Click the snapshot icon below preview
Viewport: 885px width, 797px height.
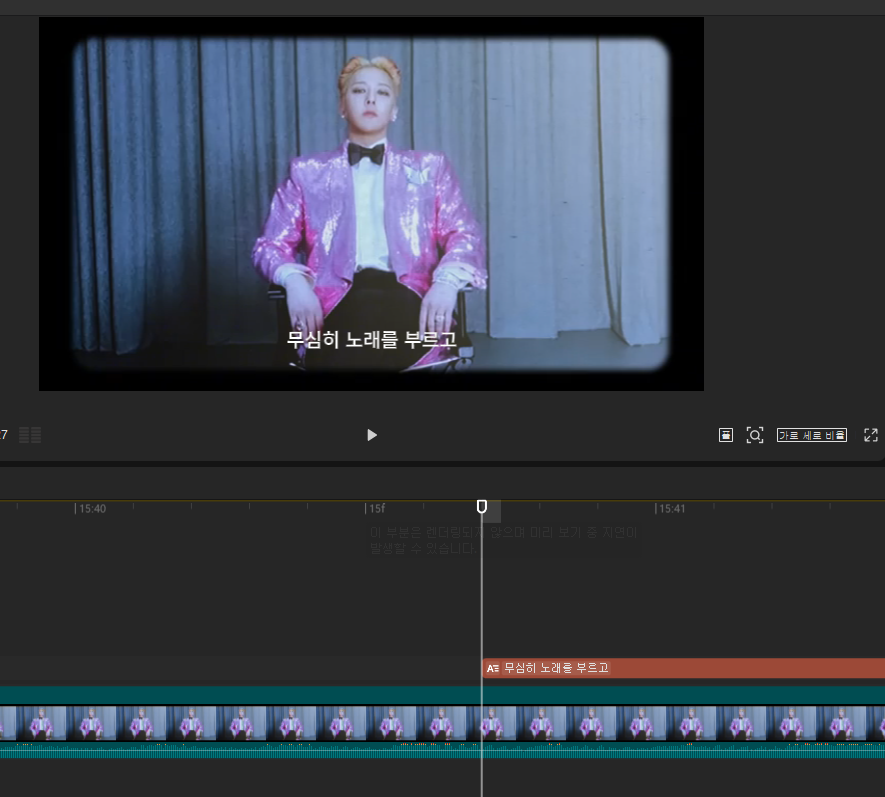pos(726,435)
